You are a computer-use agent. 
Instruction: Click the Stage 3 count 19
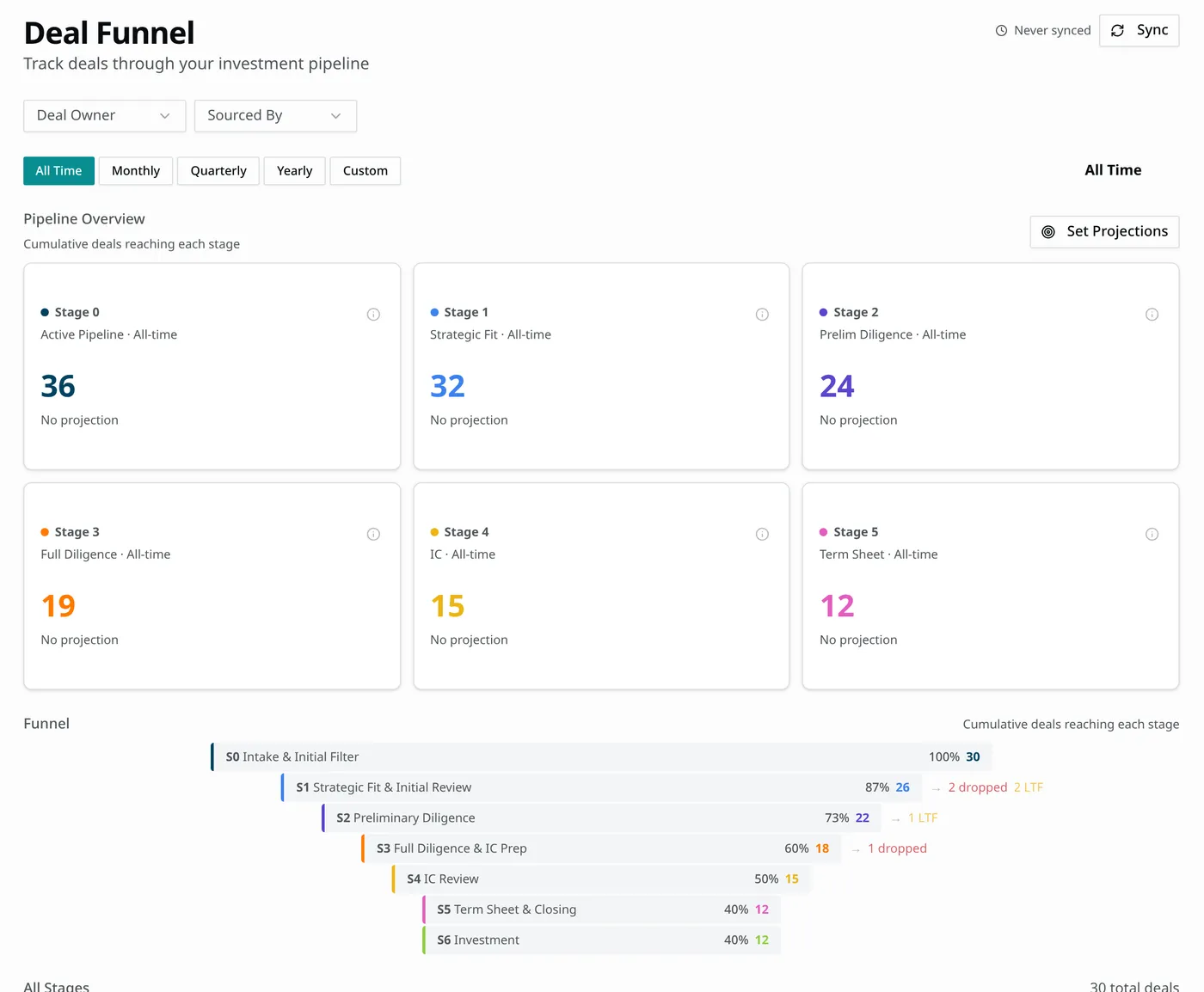[58, 607]
